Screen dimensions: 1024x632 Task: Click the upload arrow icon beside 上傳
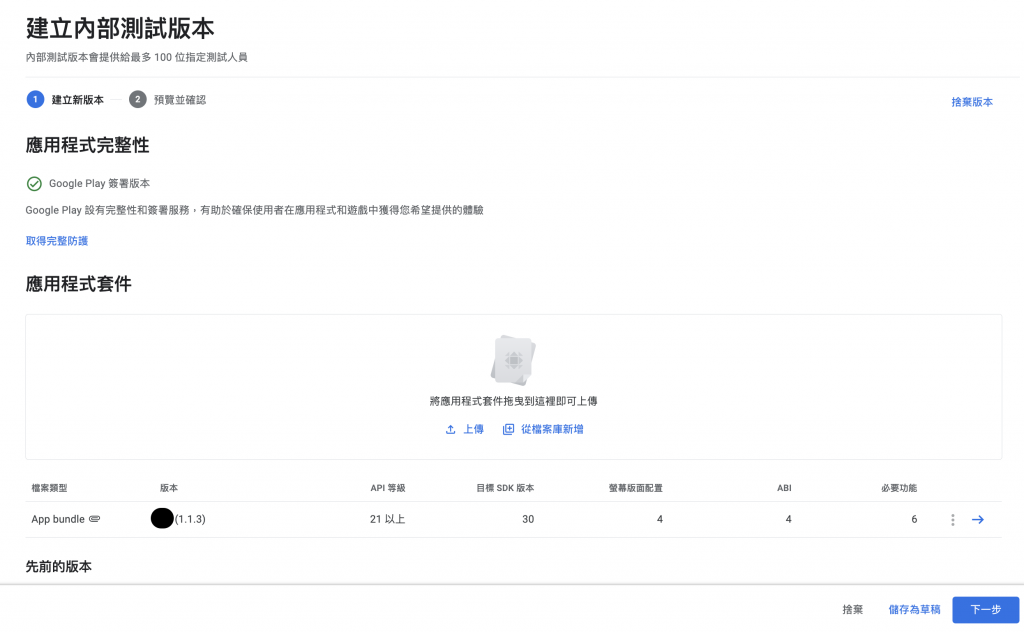(x=450, y=430)
